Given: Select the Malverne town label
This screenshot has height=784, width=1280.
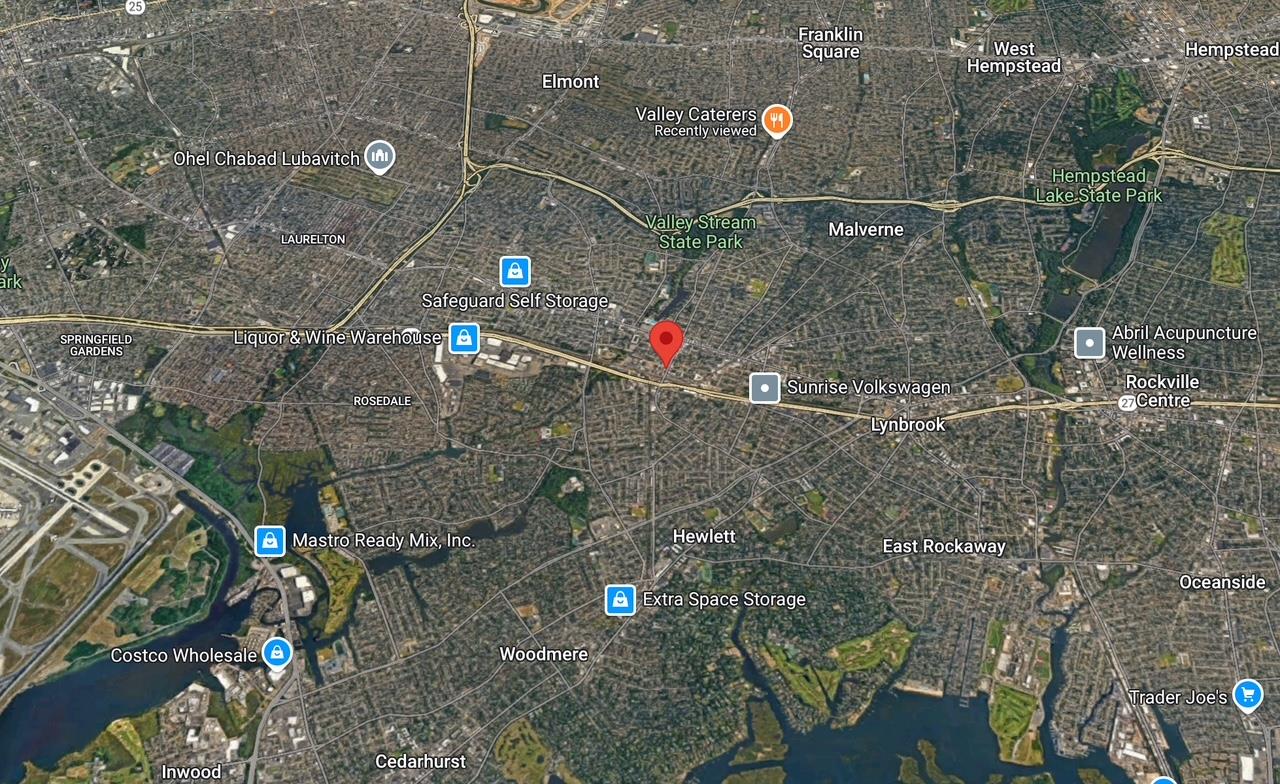Looking at the screenshot, I should point(866,229).
